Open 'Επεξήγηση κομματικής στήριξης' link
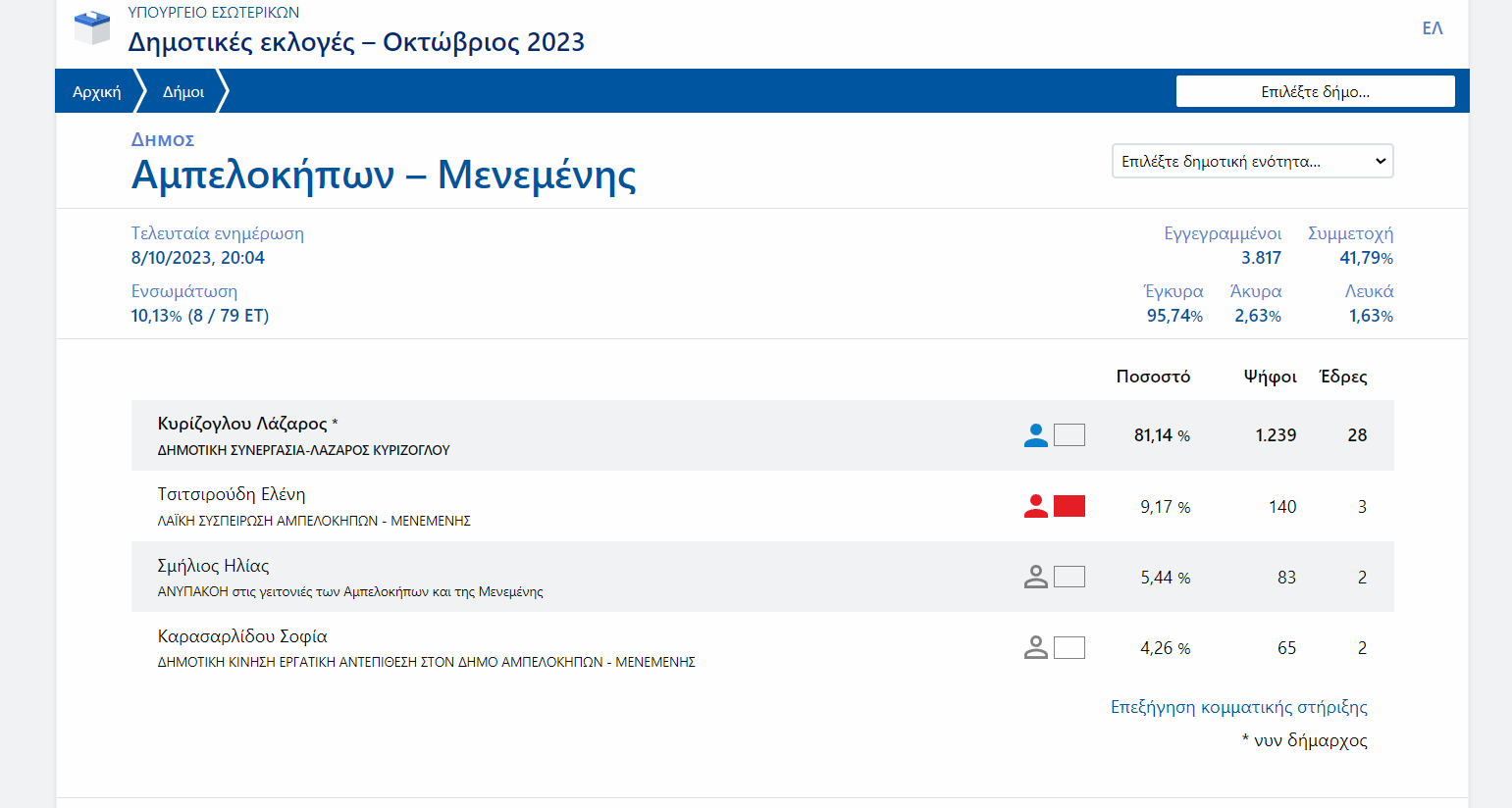The image size is (1512, 808). coord(1238,707)
